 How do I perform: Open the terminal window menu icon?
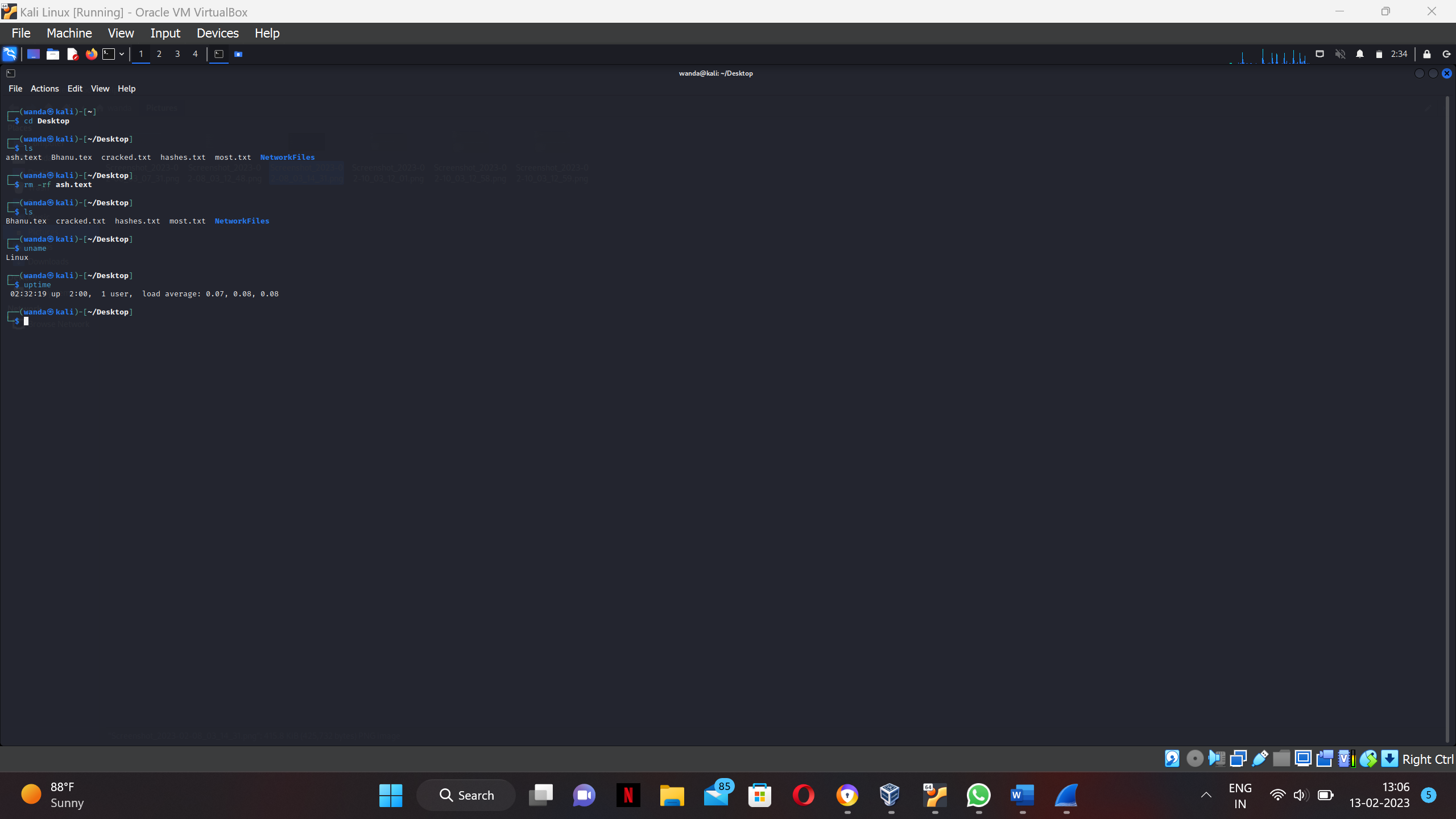tap(10, 73)
